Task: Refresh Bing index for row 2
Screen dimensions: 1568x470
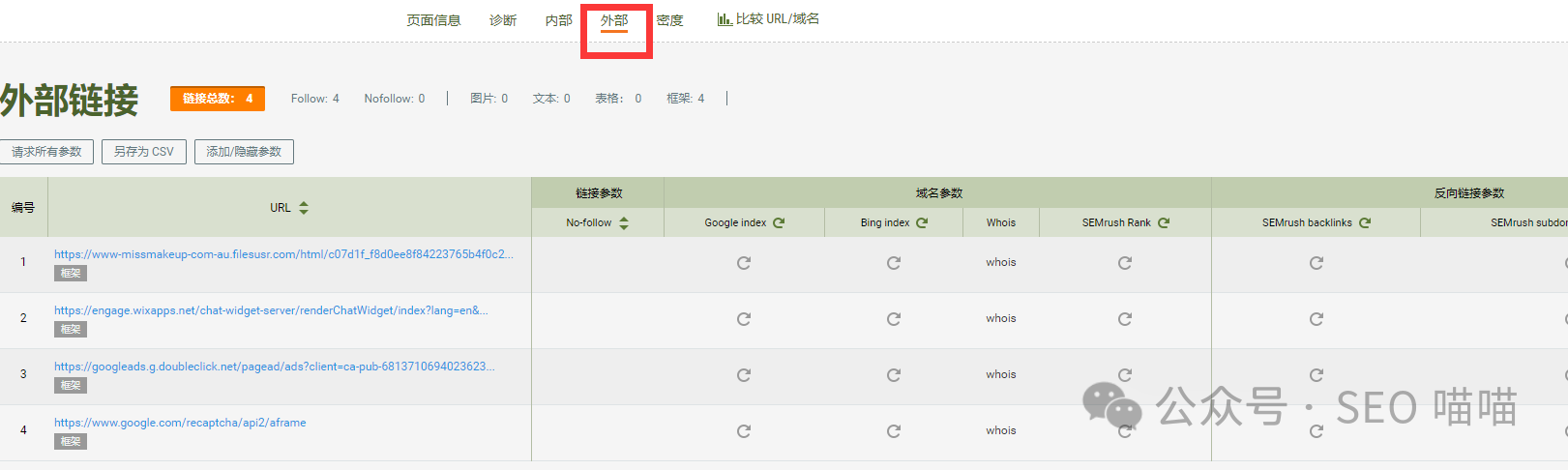Action: pyautogui.click(x=894, y=319)
